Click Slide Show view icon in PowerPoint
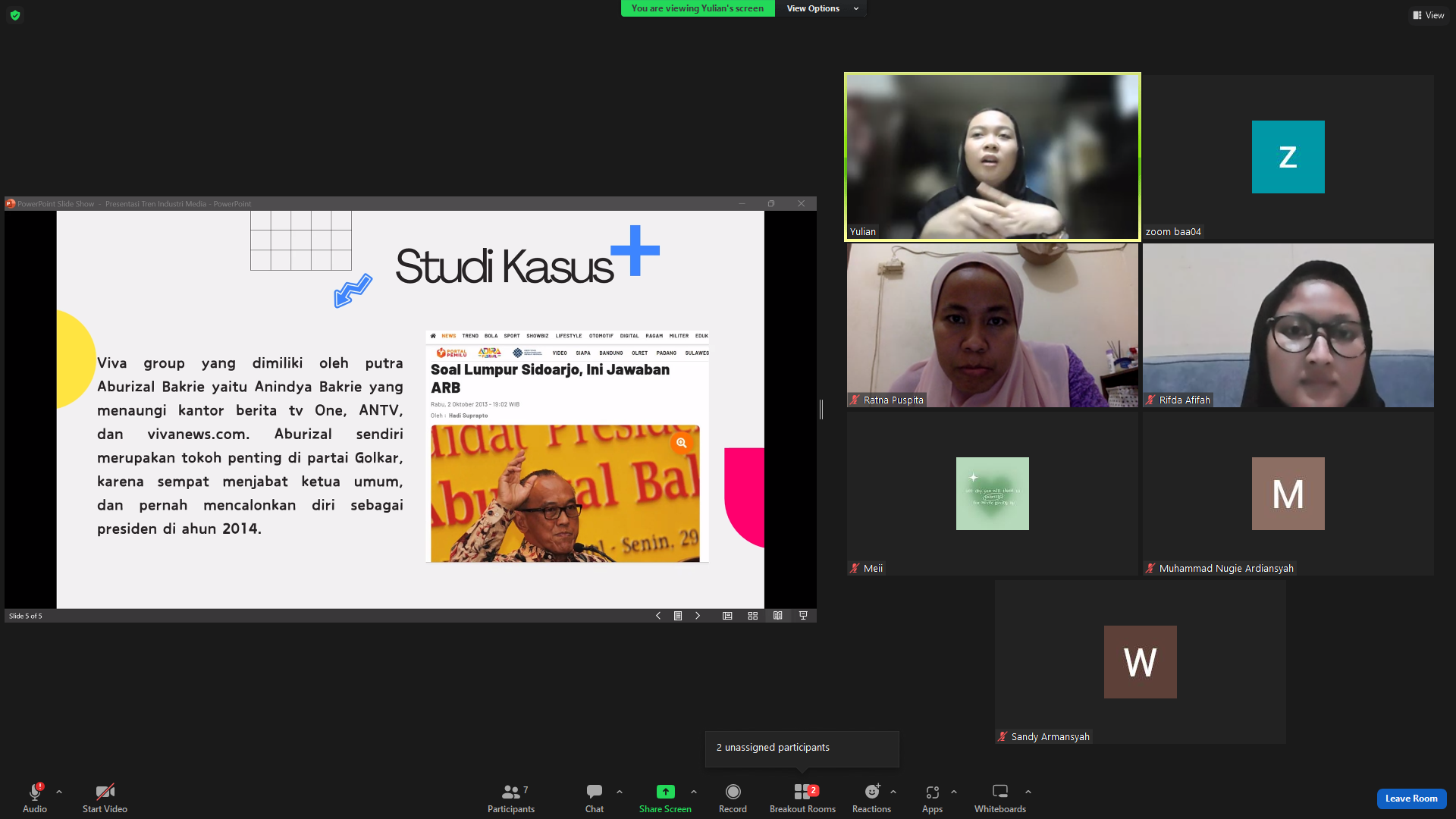The height and width of the screenshot is (819, 1456). tap(803, 616)
